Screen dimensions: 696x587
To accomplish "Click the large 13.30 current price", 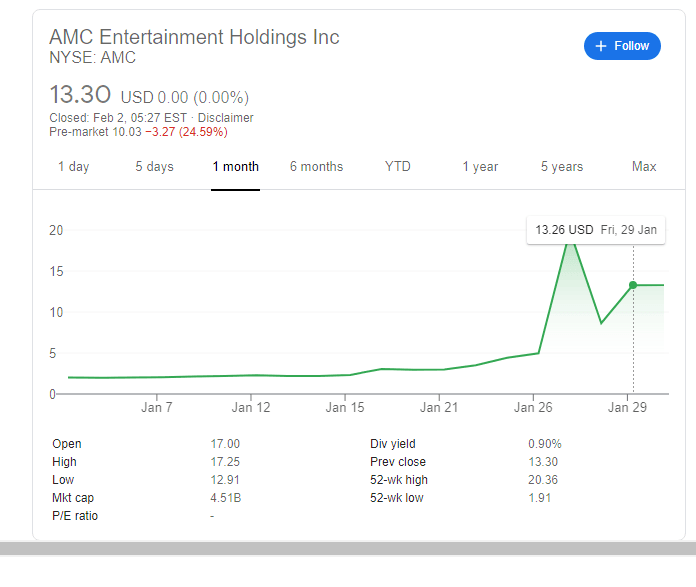I will [x=79, y=96].
